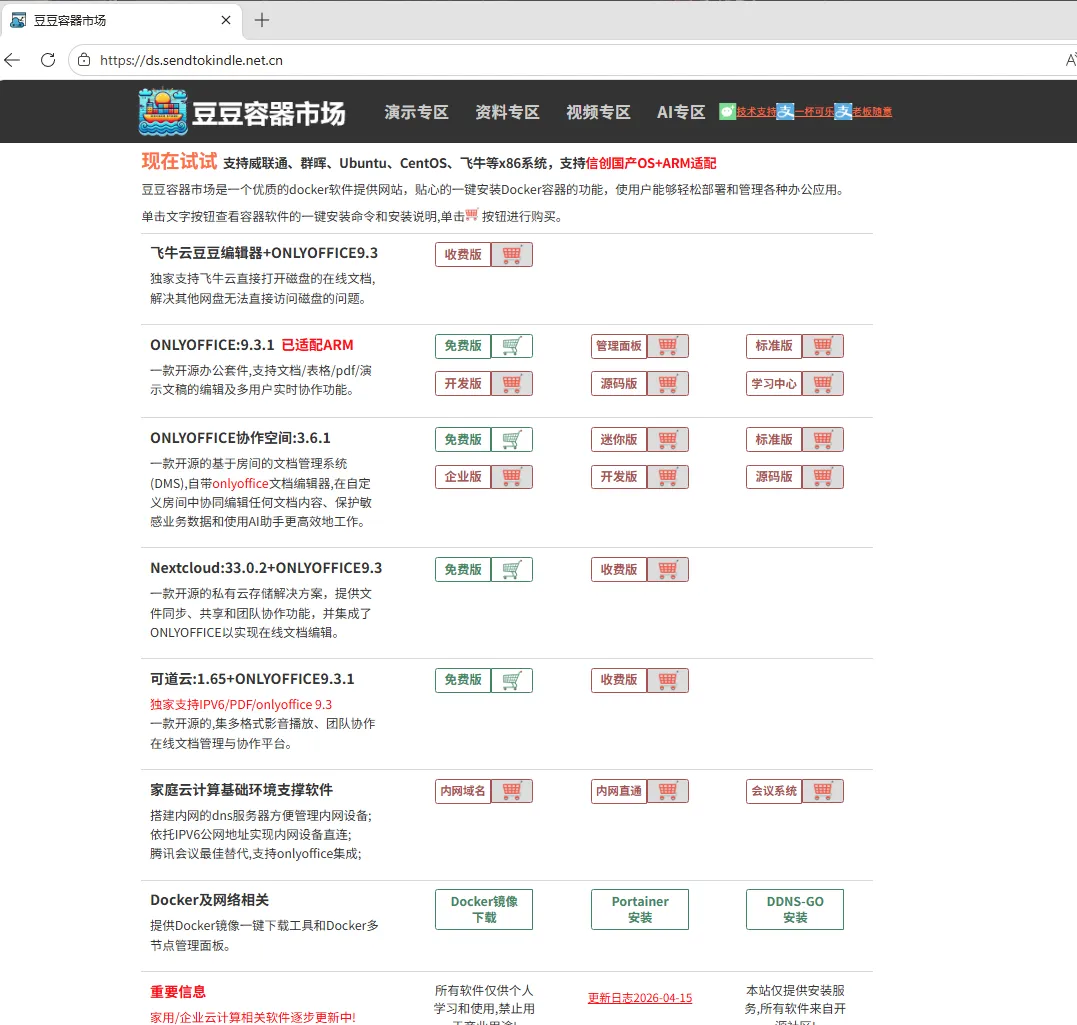This screenshot has width=1077, height=1025.
Task: Click the DDNS-GO 安装 button
Action: coord(794,909)
